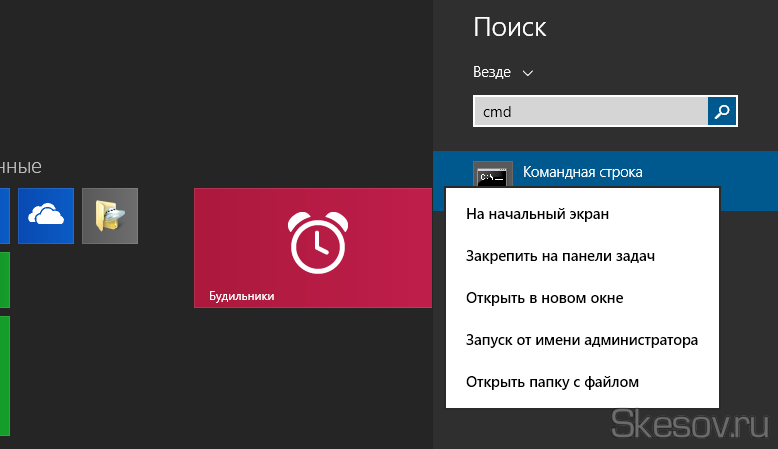This screenshot has width=778, height=449.
Task: Click the "Будильники" tile label
Action: coord(241,296)
